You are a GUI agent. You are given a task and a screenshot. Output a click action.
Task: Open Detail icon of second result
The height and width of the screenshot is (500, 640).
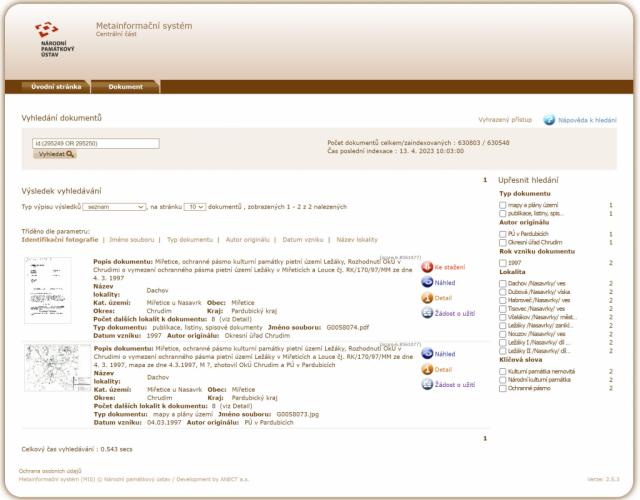click(x=427, y=369)
